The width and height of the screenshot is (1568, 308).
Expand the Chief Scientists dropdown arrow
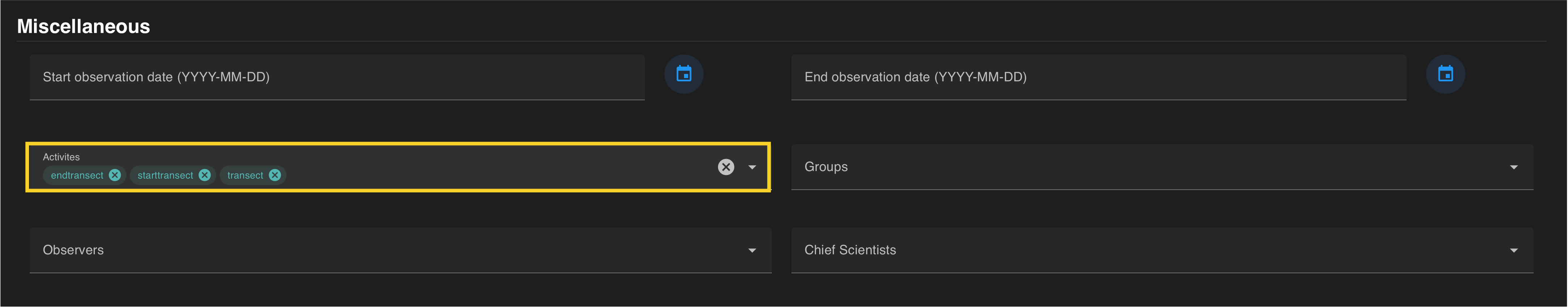coord(1513,250)
